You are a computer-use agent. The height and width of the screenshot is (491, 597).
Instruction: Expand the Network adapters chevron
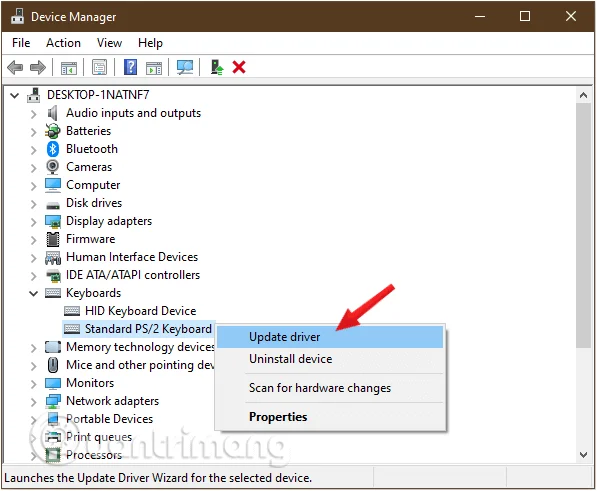point(34,402)
